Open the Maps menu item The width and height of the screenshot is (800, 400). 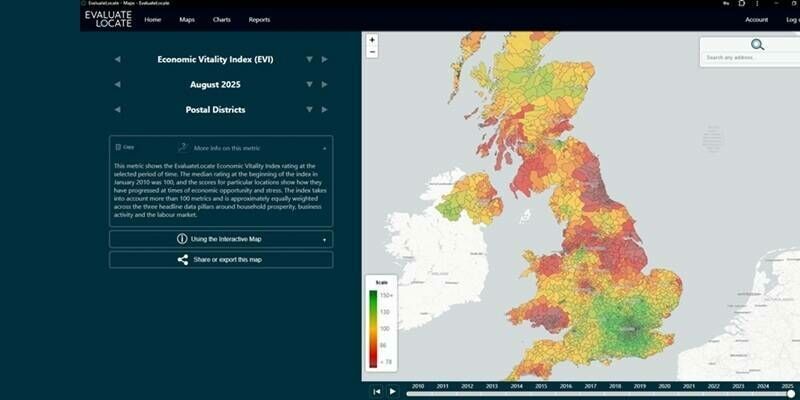point(187,20)
